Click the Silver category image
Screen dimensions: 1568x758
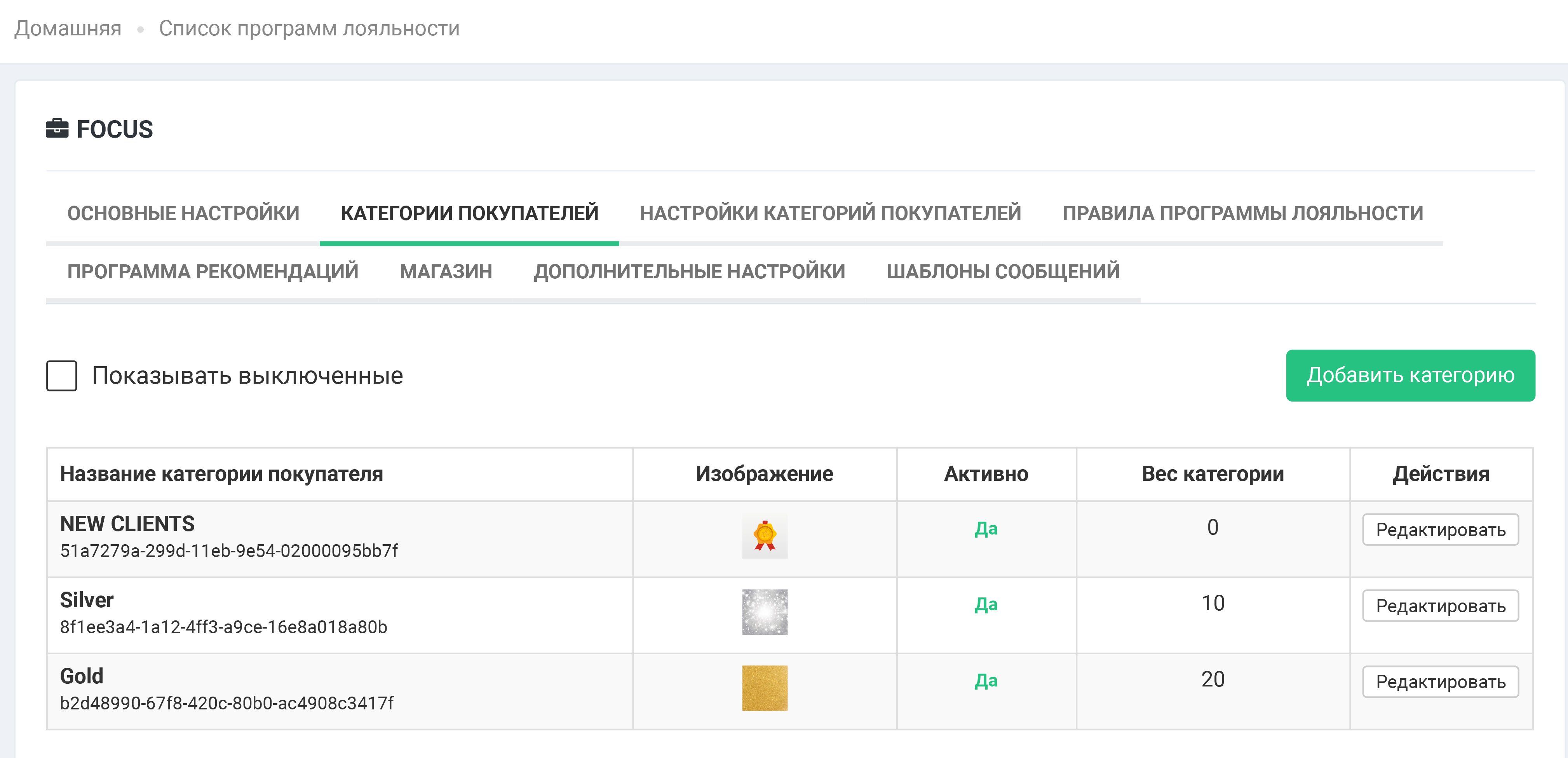pyautogui.click(x=765, y=612)
